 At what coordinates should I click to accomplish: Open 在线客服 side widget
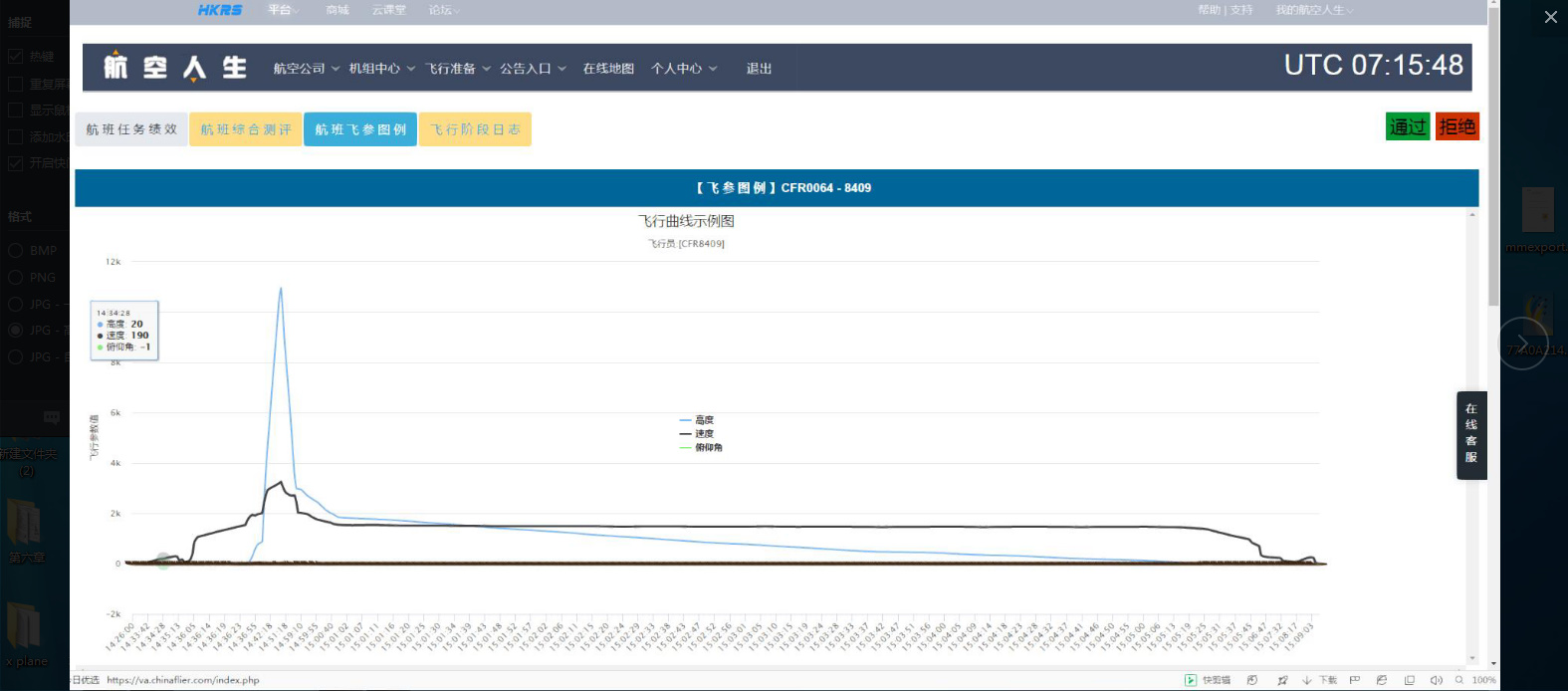point(1471,435)
